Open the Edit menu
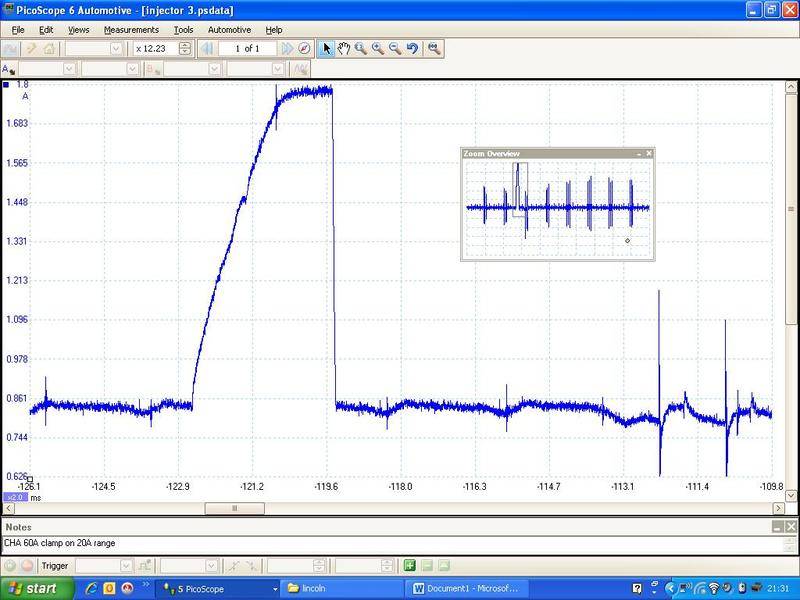Screen dimensions: 800x600 tap(46, 30)
